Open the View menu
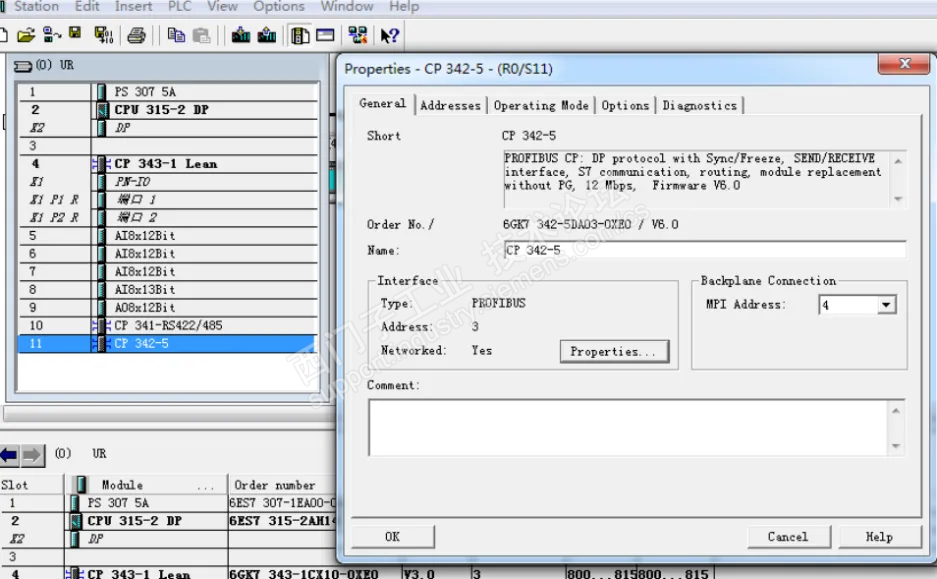 (222, 7)
